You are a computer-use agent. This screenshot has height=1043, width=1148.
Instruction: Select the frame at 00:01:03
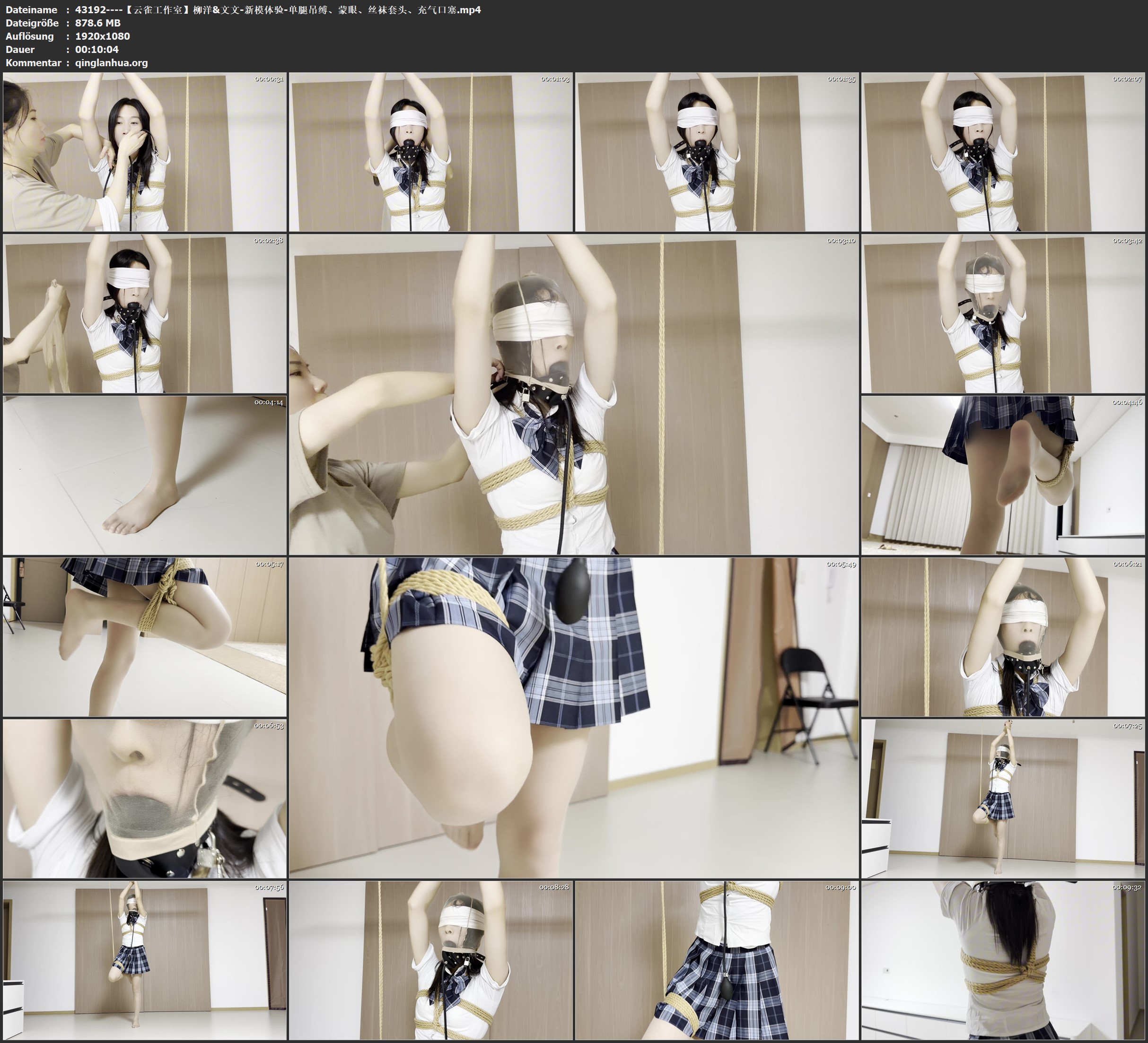pyautogui.click(x=430, y=152)
